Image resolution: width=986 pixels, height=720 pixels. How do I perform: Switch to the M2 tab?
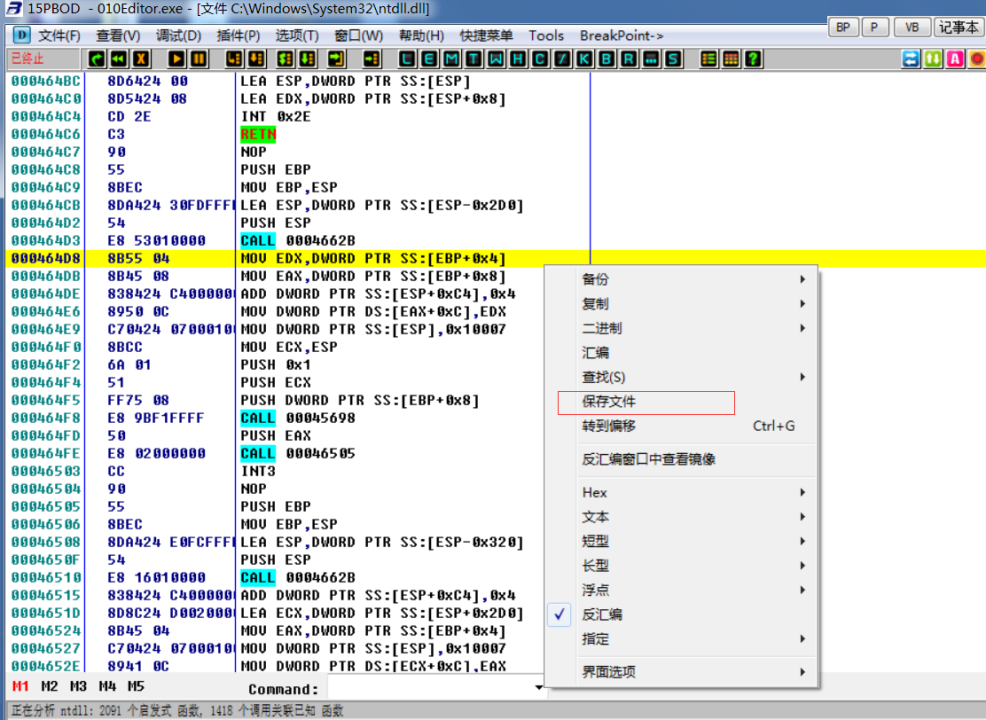pos(49,687)
